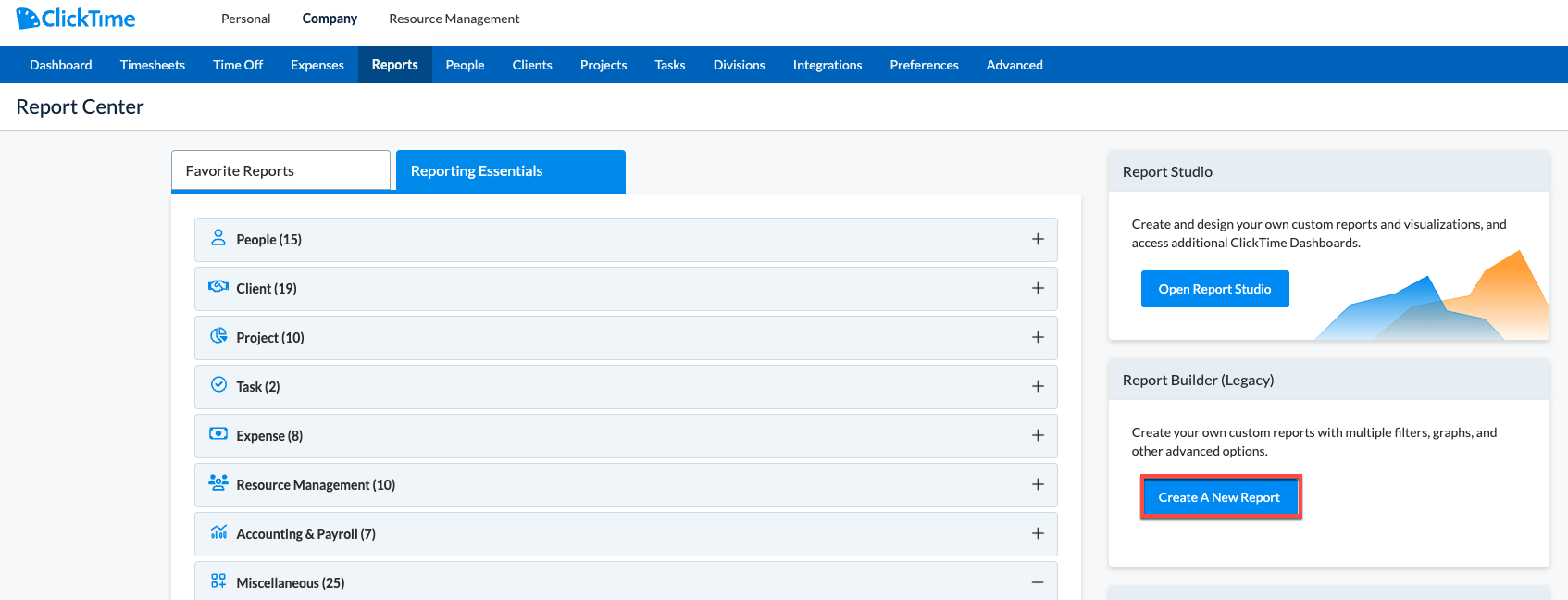Viewport: 1568px width, 600px height.
Task: Click the Miscellaneous grid-plus icon
Action: click(218, 581)
